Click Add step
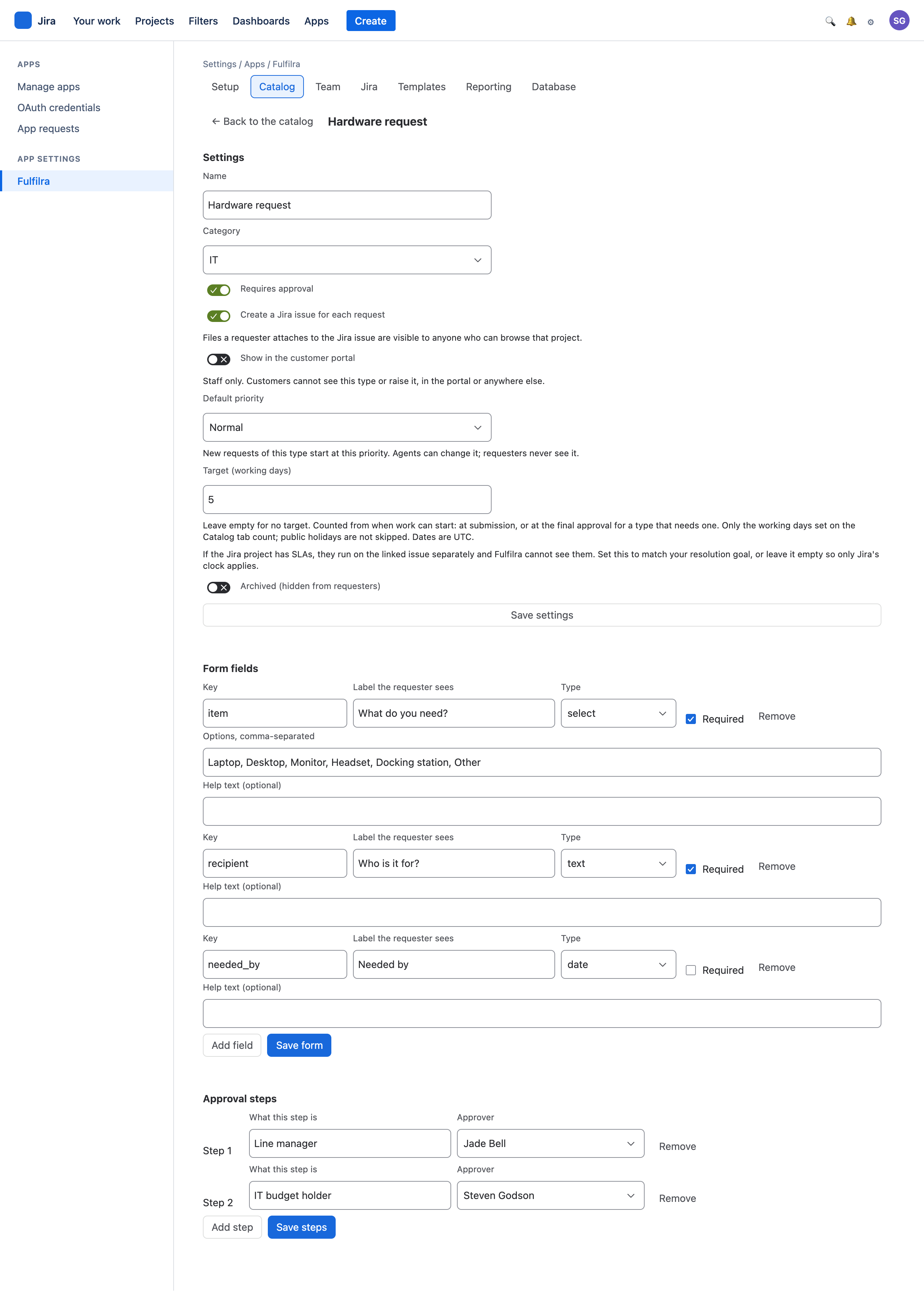924x1308 pixels. point(232,1227)
